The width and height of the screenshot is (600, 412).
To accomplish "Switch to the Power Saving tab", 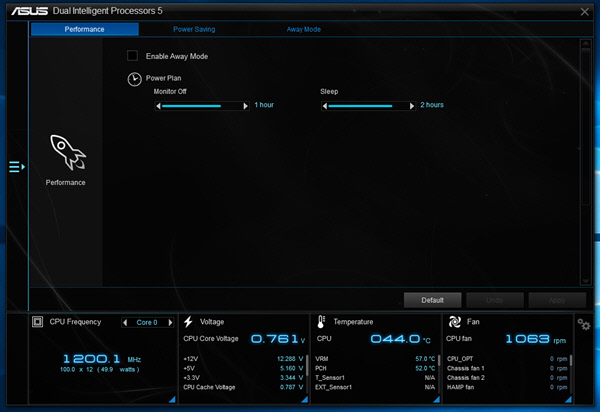I will (x=194, y=29).
